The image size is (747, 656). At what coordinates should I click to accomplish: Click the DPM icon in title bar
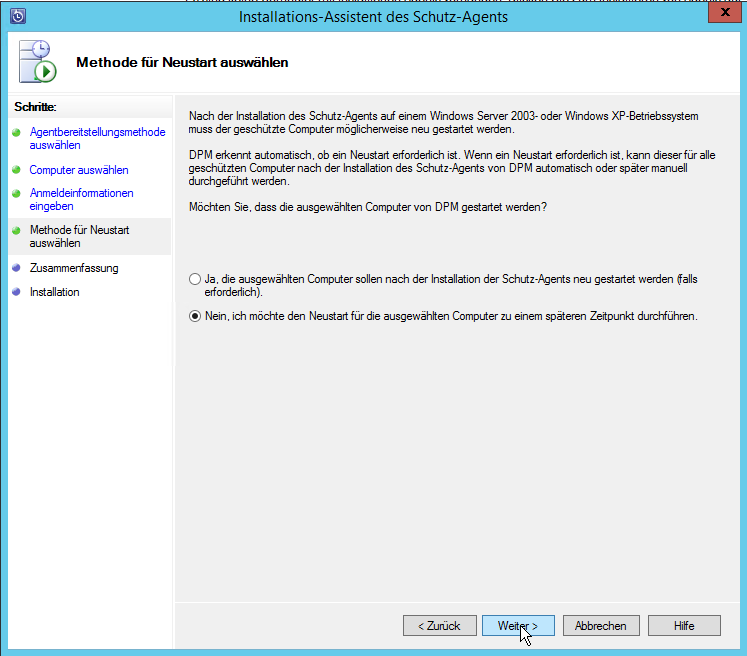click(17, 16)
